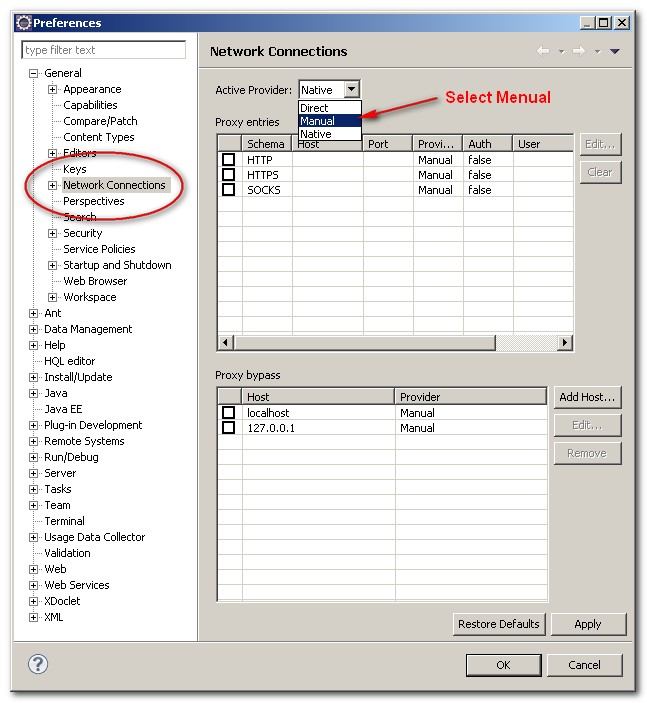Screen dimensions: 647x703
Task: Go forward using the forward arrow icon
Action: (x=579, y=51)
